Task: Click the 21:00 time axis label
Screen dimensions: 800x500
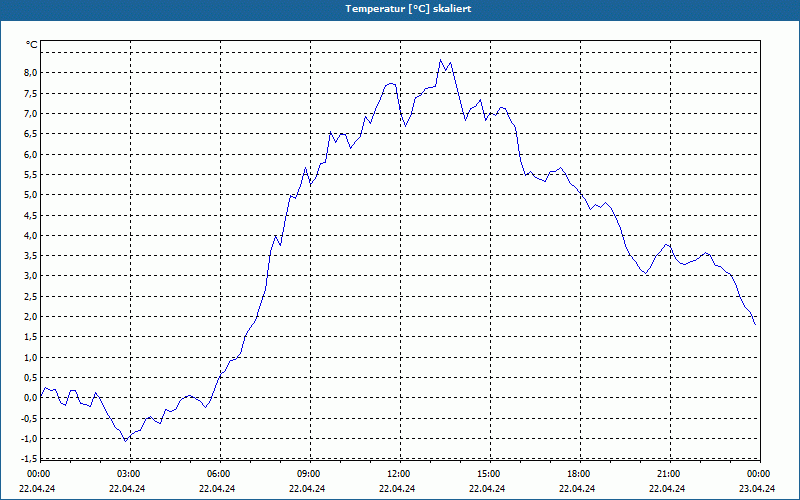Action: pos(669,474)
